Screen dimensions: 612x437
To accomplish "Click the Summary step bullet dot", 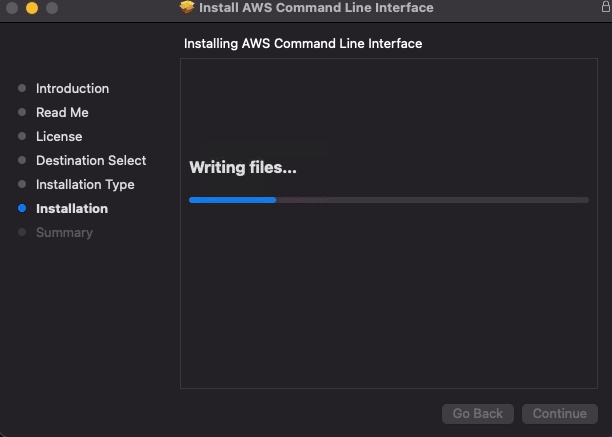I will (x=22, y=233).
